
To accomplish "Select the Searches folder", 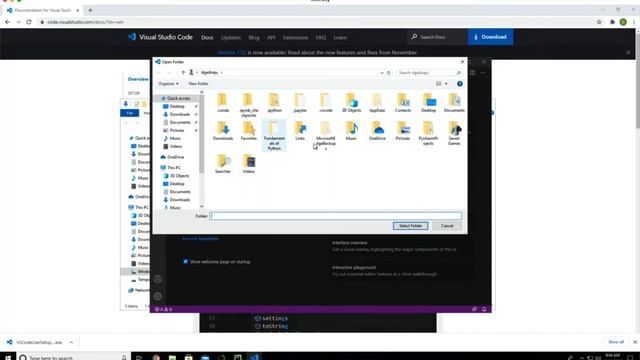I will tap(223, 164).
